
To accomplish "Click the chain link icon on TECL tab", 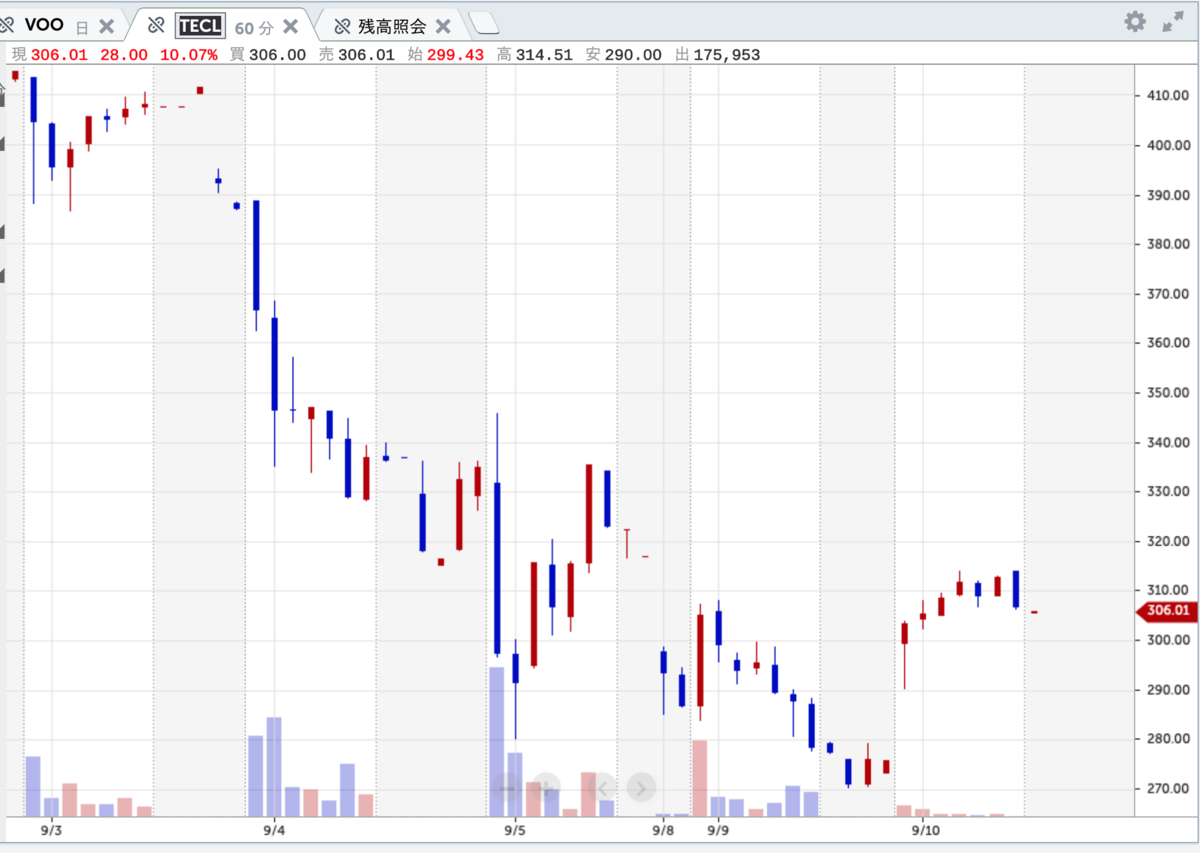I will 156,25.
